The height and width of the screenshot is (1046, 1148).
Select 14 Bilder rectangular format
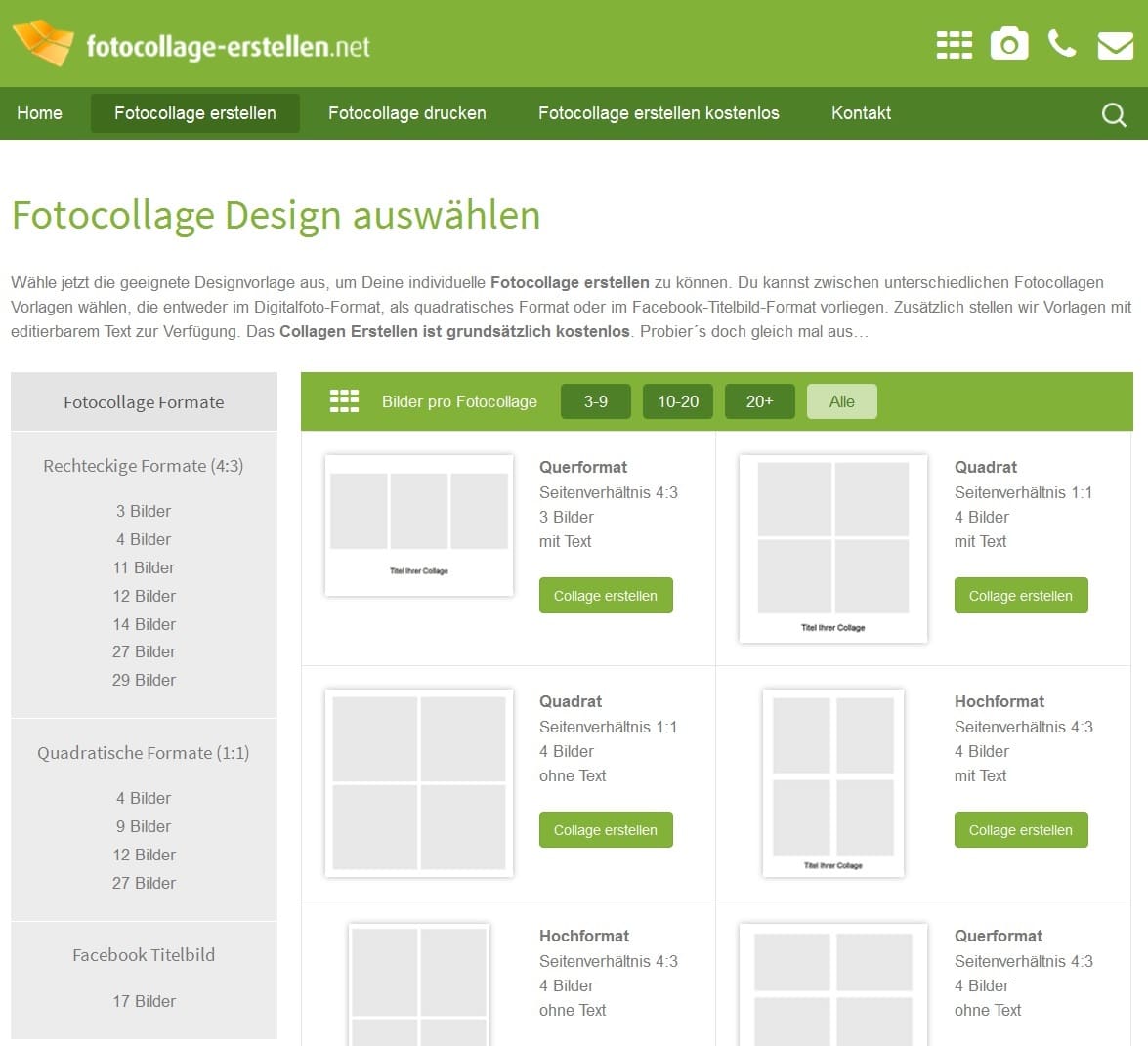[144, 624]
